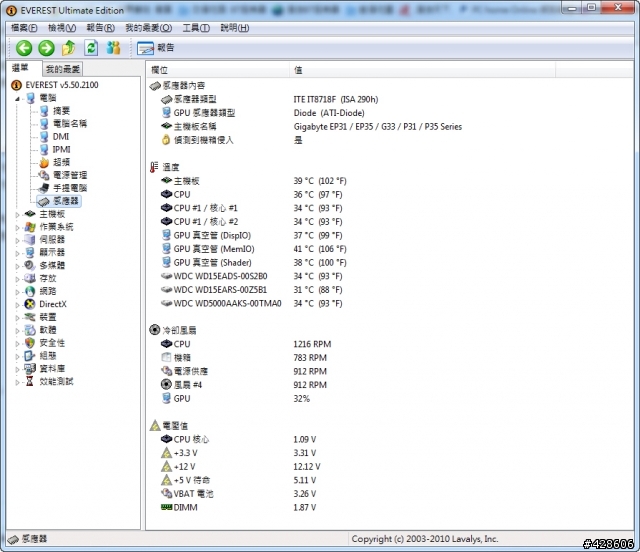The height and width of the screenshot is (552, 640).
Task: Open the 檔案(F) menu
Action: tap(24, 28)
